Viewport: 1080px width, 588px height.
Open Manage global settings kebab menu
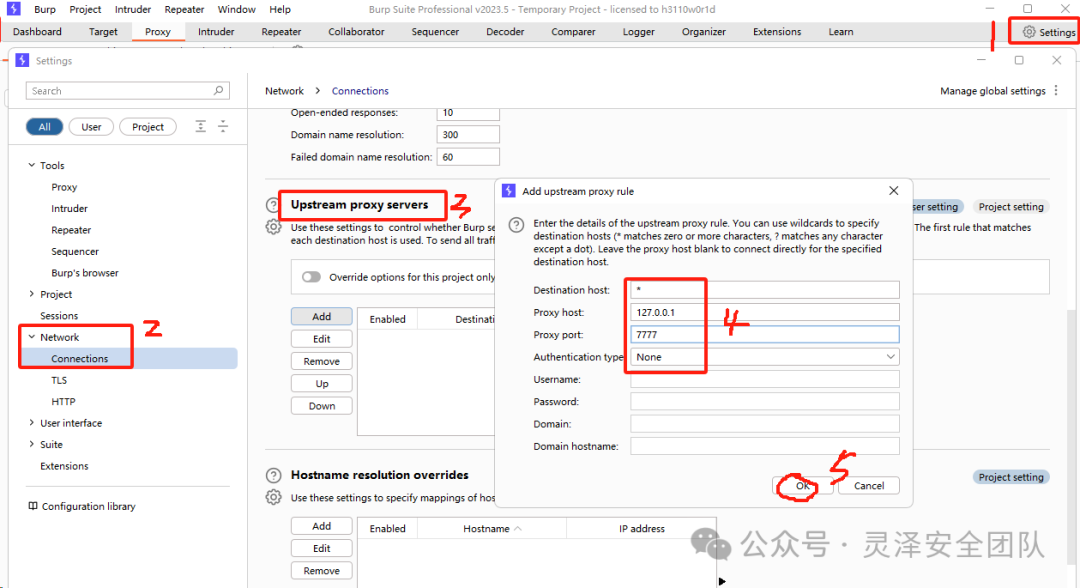(x=1056, y=91)
